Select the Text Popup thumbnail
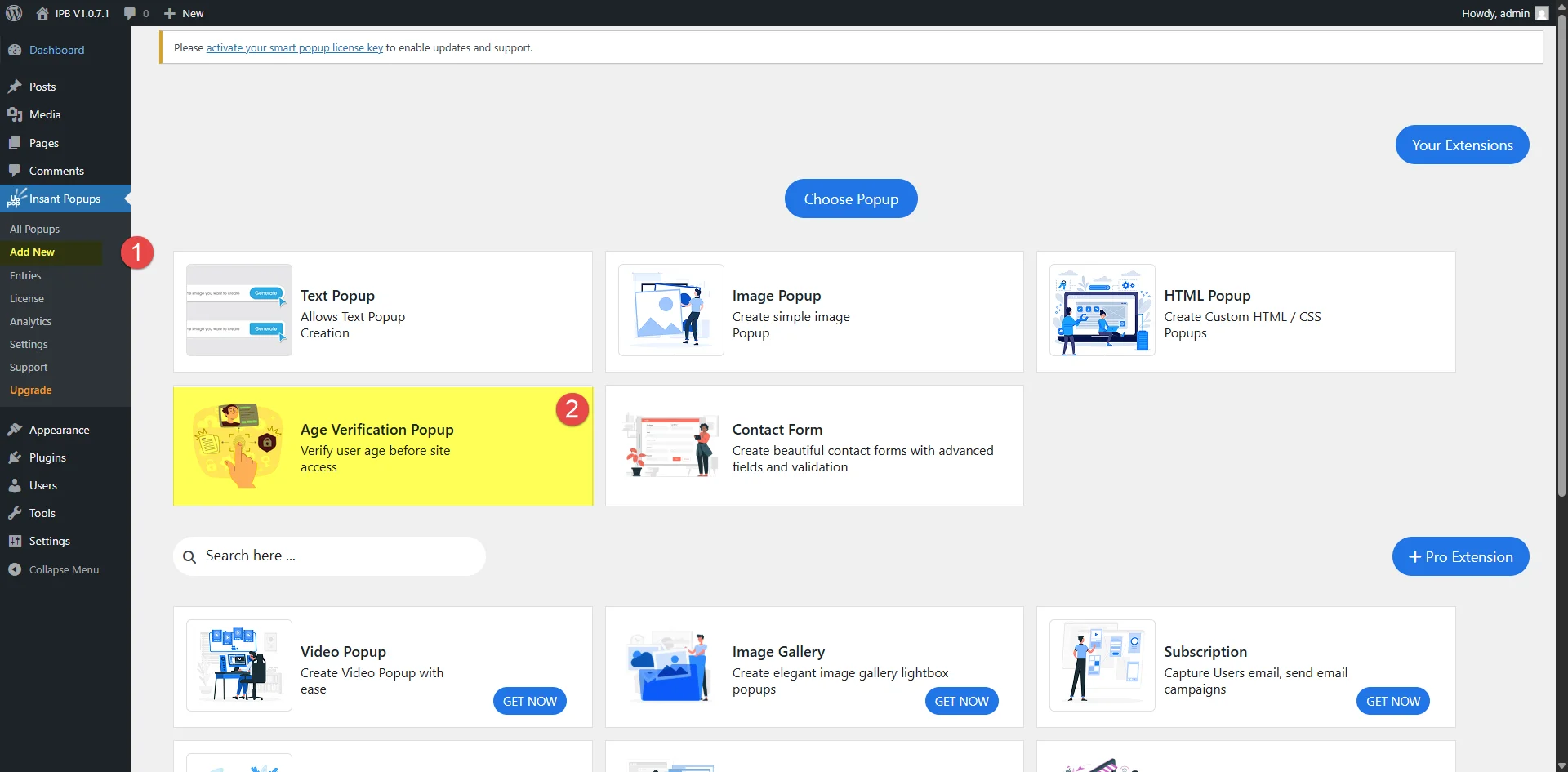The height and width of the screenshot is (772, 1568). 239,310
